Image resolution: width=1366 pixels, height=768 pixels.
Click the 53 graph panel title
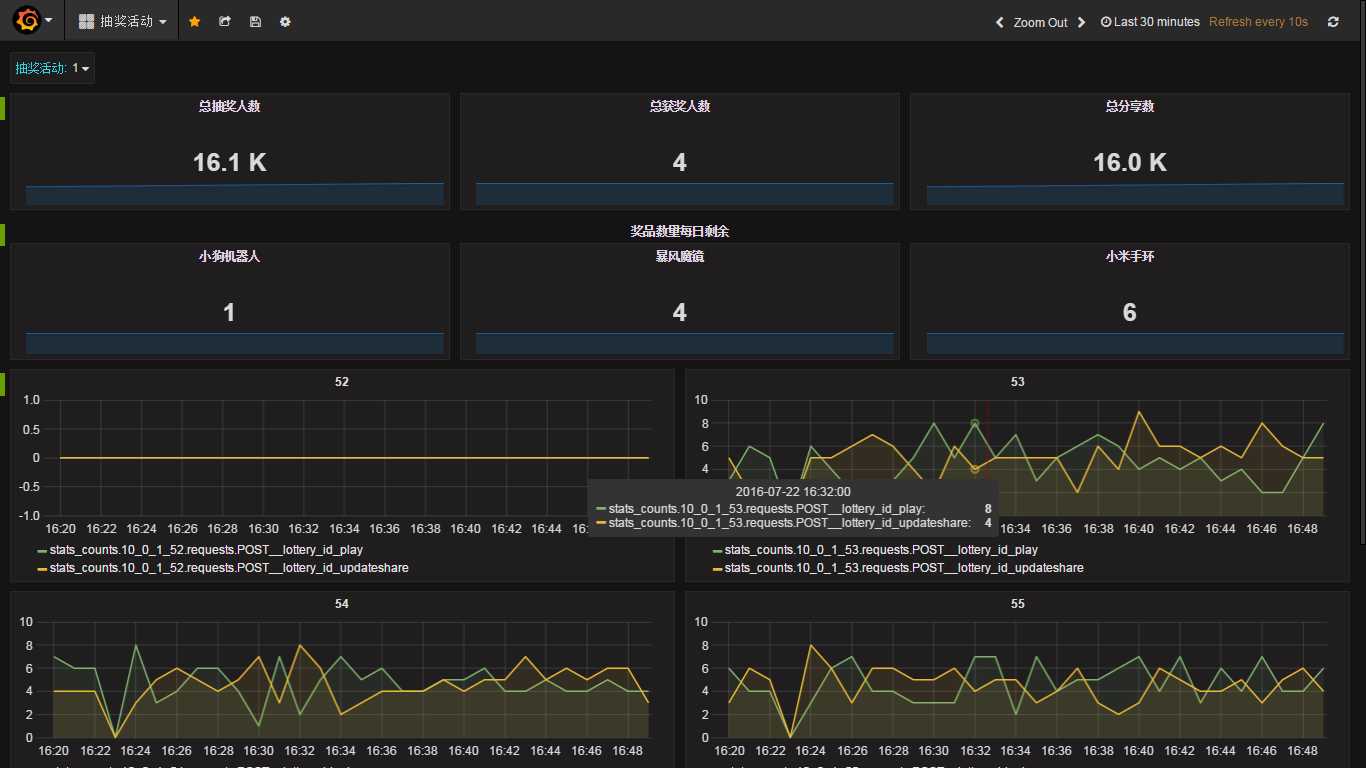coord(1017,382)
